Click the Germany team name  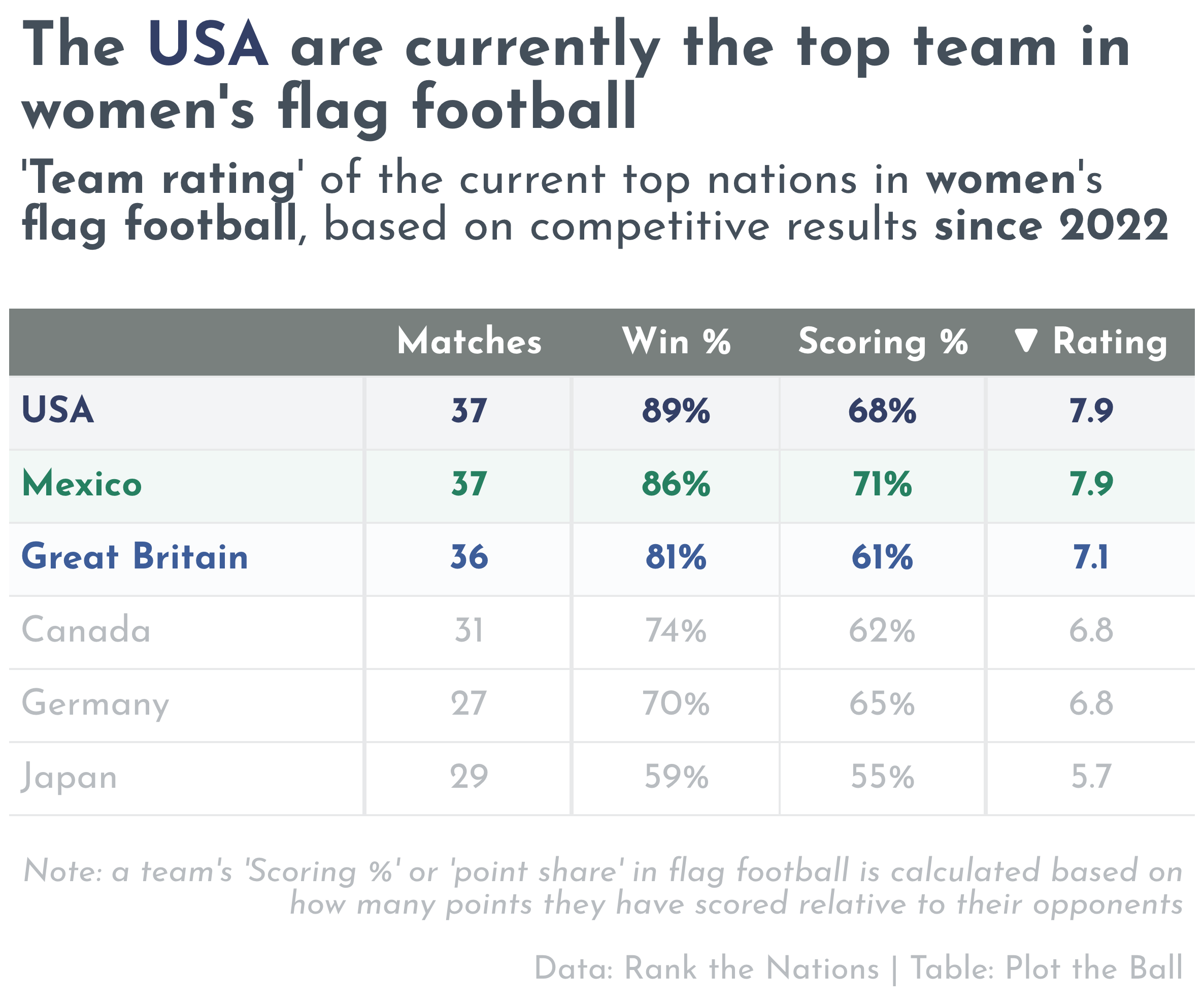coord(95,704)
